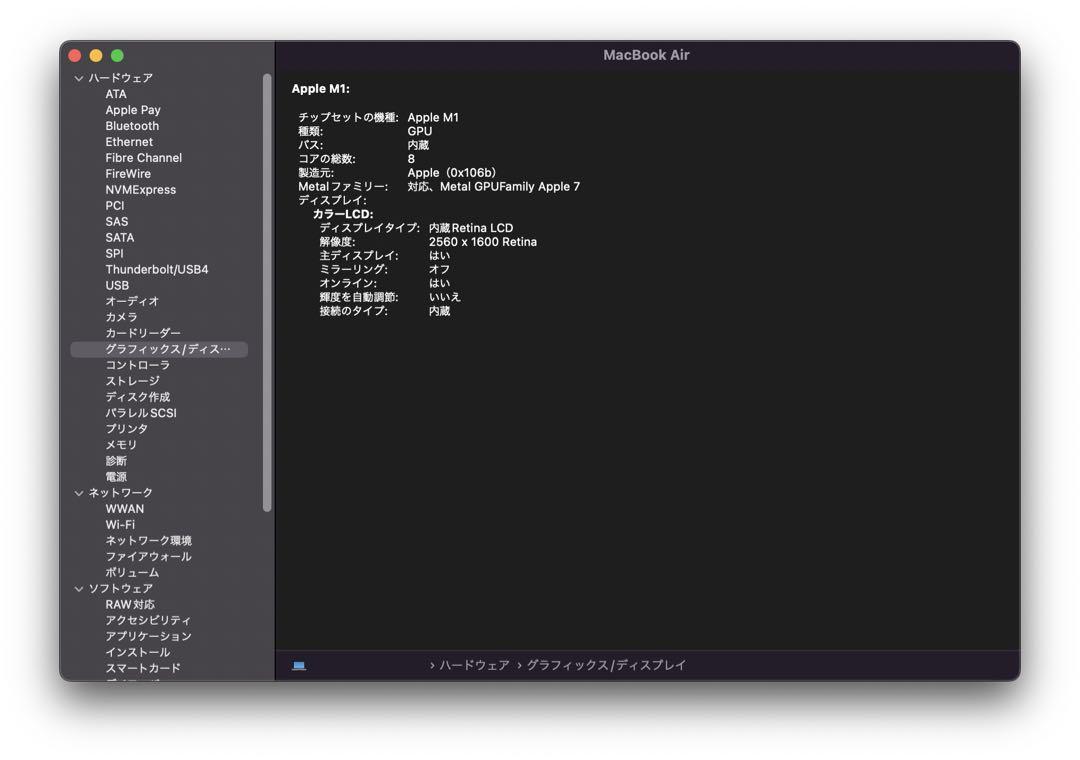The height and width of the screenshot is (760, 1080).
Task: Select スマートカード in the sidebar
Action: tap(143, 668)
